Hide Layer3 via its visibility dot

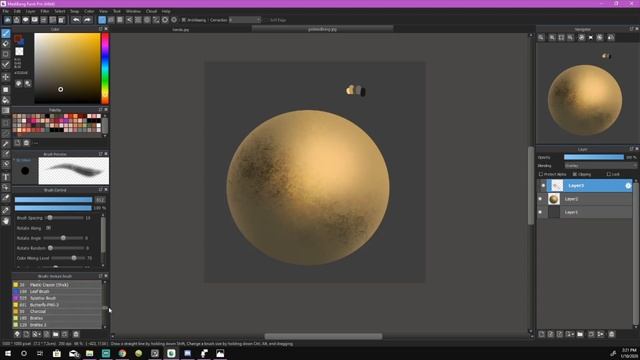pos(543,186)
